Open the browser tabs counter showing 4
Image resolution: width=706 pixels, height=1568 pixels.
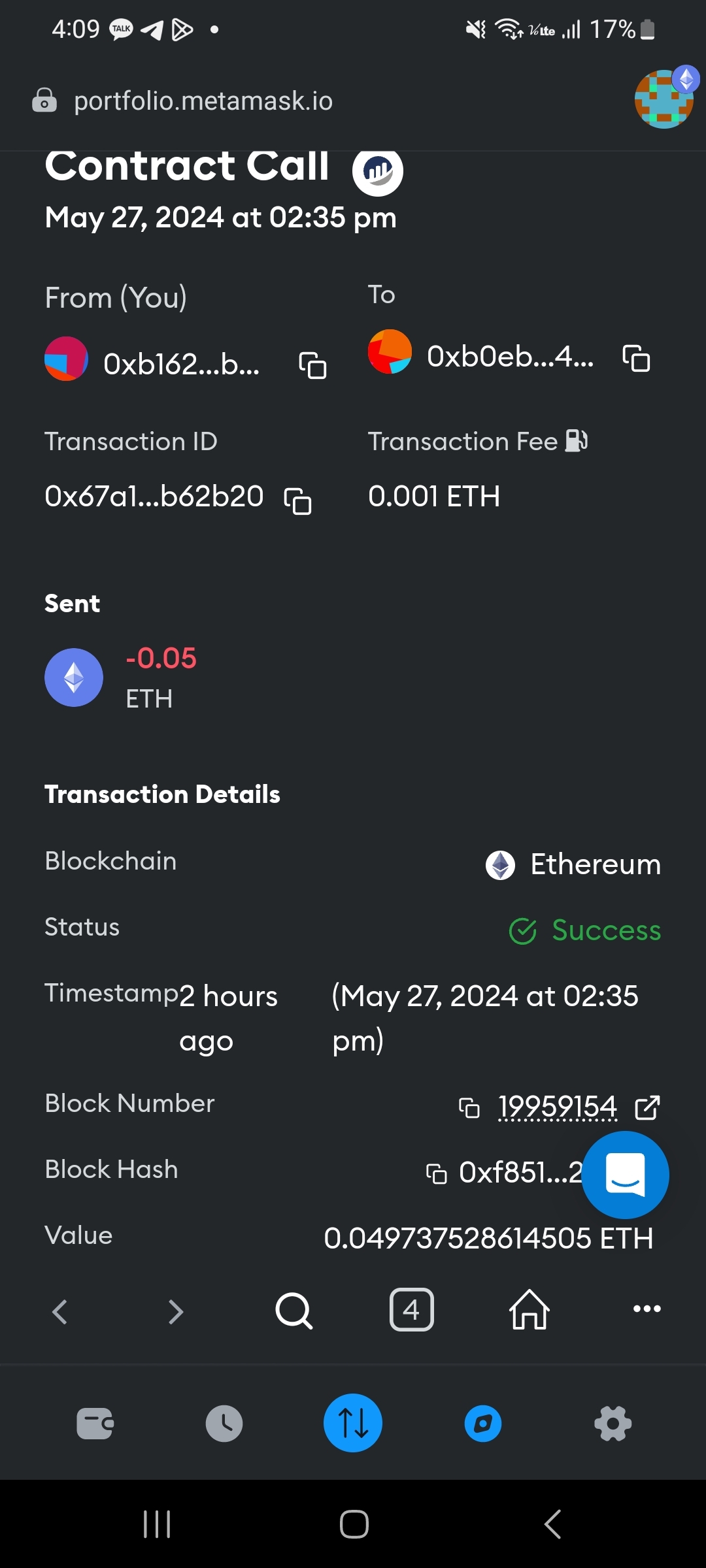[412, 1310]
